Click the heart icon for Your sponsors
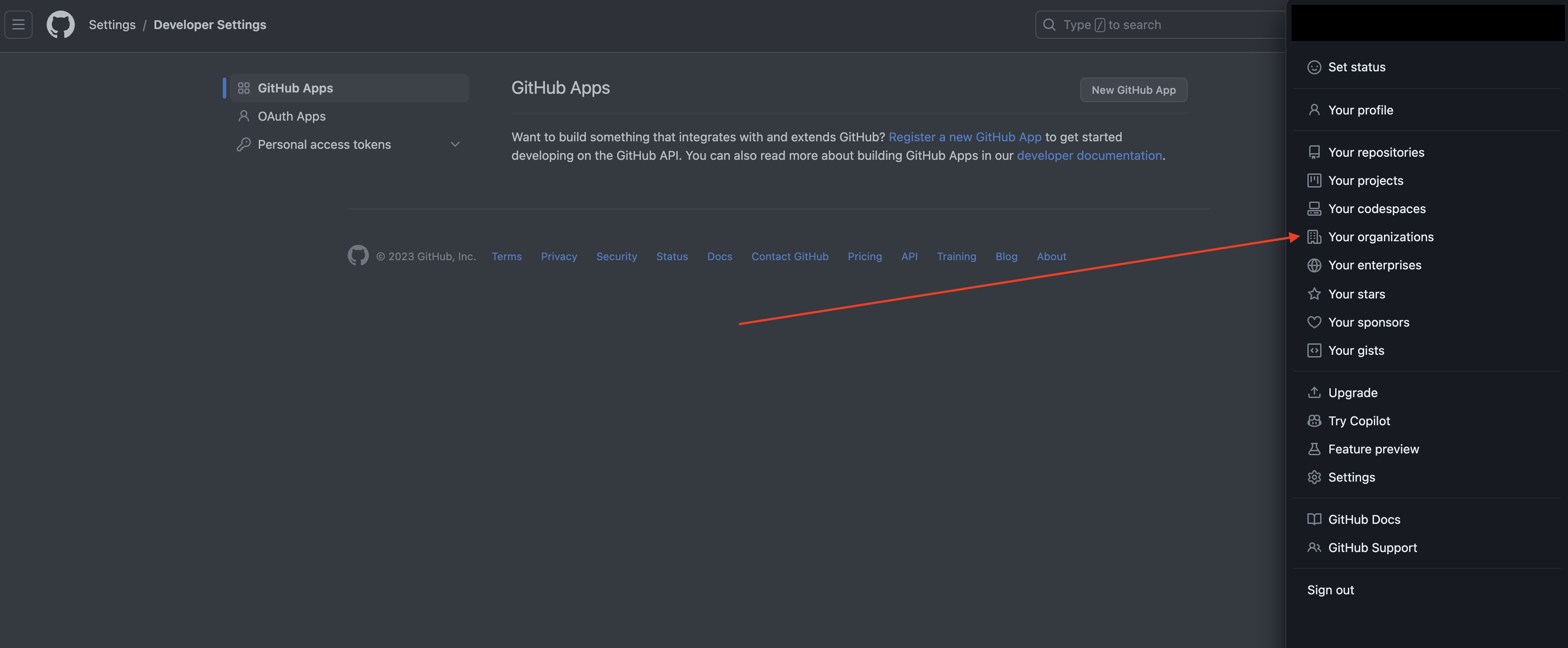The height and width of the screenshot is (648, 1568). click(1314, 323)
